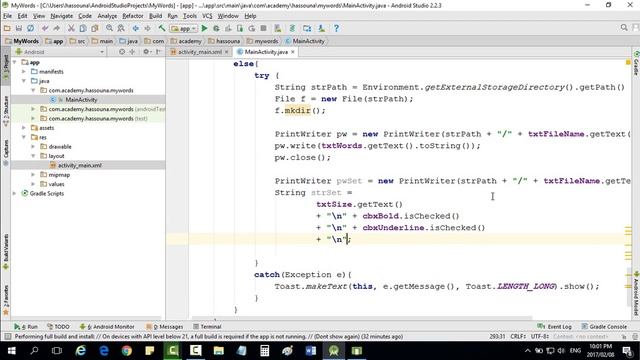Screen dimensions: 640x360
Task: Click the CRLF line separator in status bar
Action: pyautogui.click(x=518, y=336)
